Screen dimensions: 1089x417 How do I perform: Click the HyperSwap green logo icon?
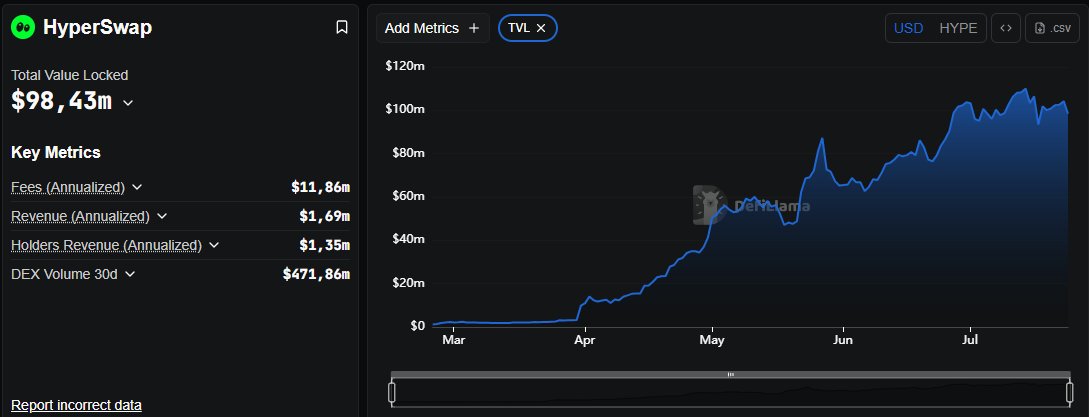tap(23, 27)
